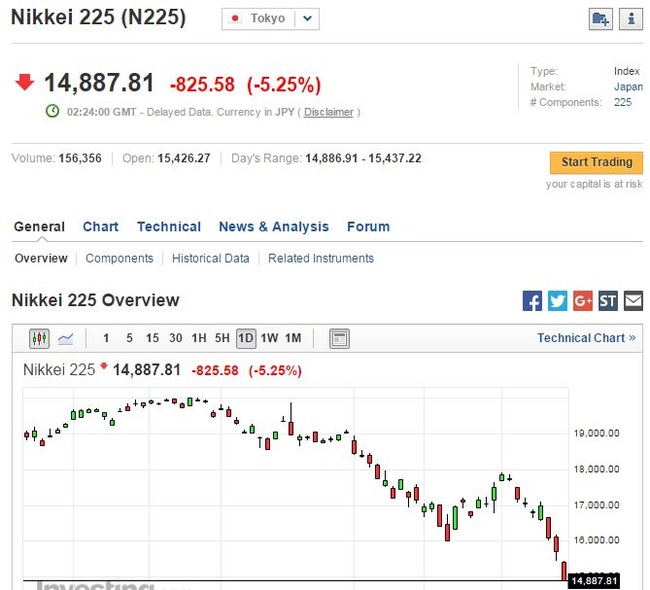Open the Technical Chart link

[586, 338]
